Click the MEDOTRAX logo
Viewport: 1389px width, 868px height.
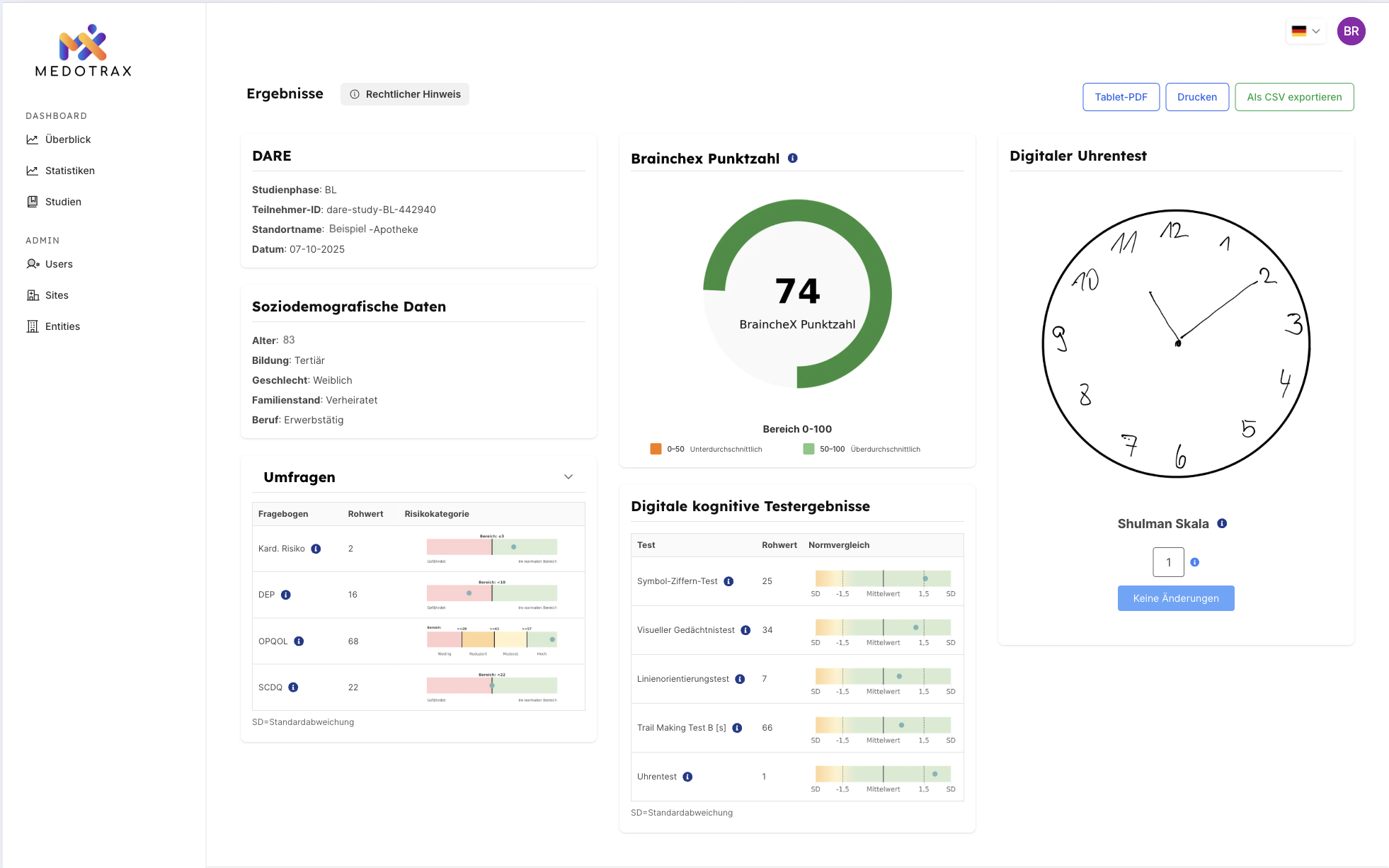pos(82,50)
